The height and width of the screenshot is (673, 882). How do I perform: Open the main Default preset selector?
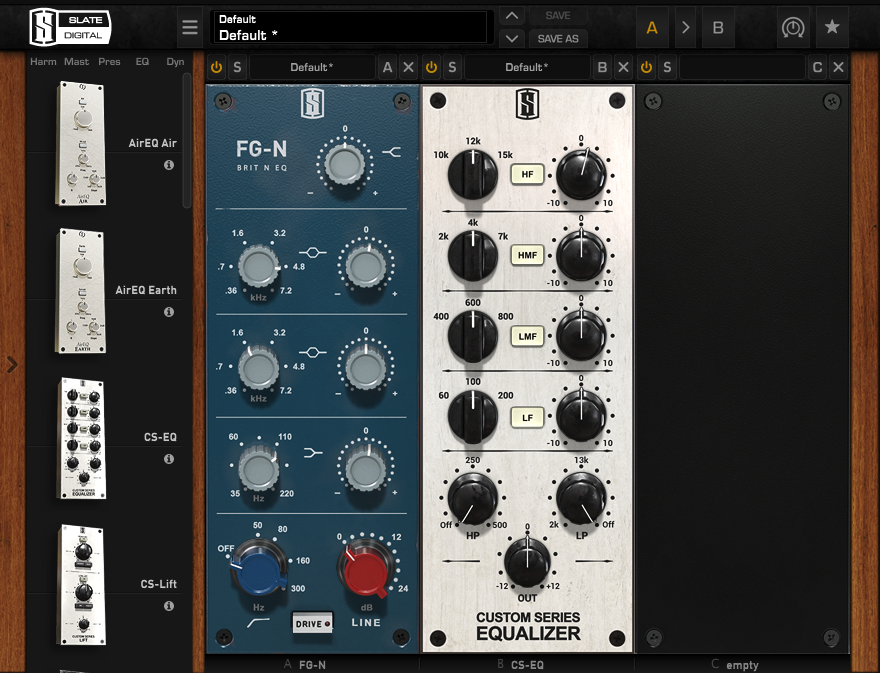(x=349, y=27)
